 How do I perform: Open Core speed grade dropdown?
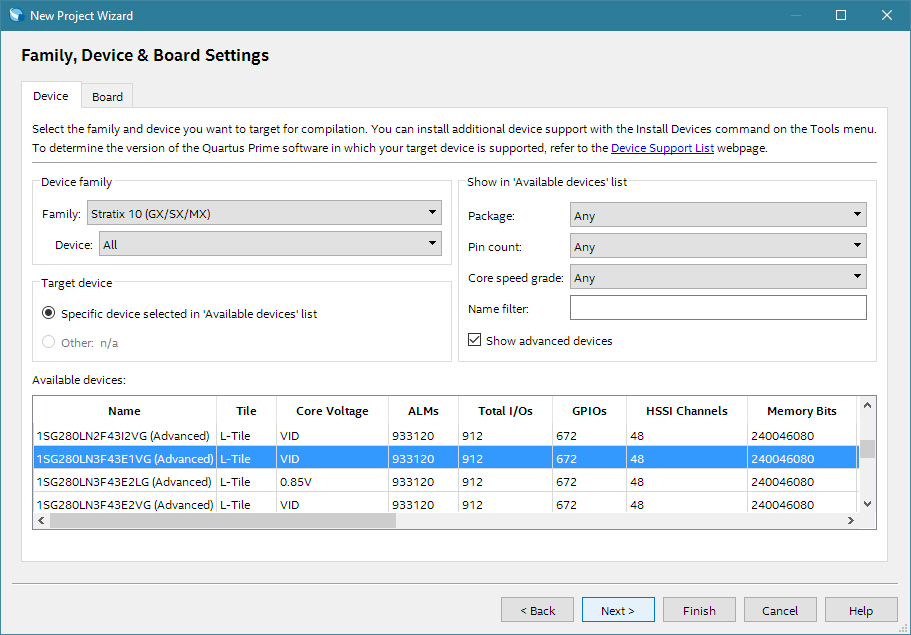click(x=717, y=278)
